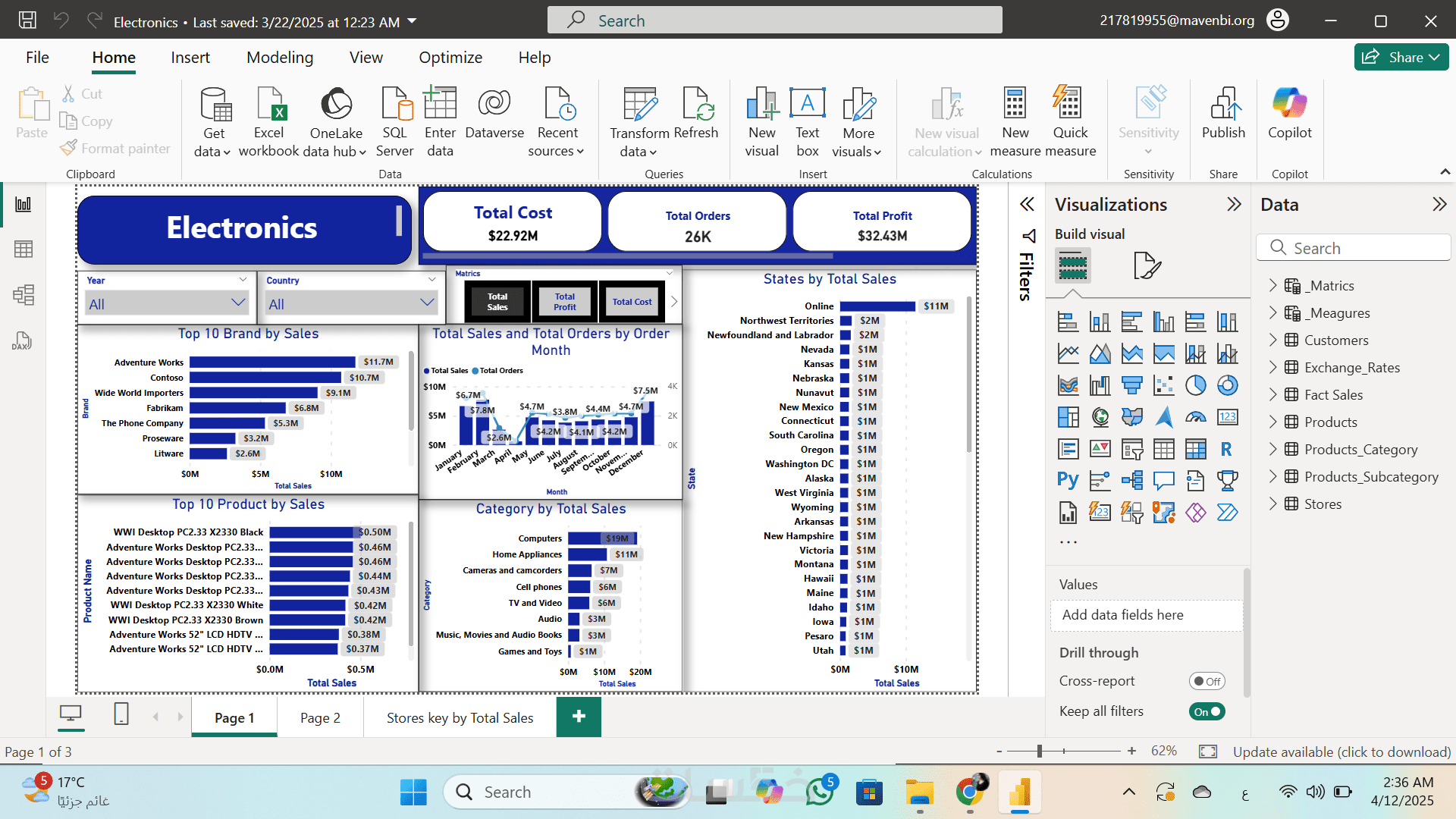Screen dimensions: 1456x819
Task: Open the Page 2 report tab
Action: [x=320, y=717]
